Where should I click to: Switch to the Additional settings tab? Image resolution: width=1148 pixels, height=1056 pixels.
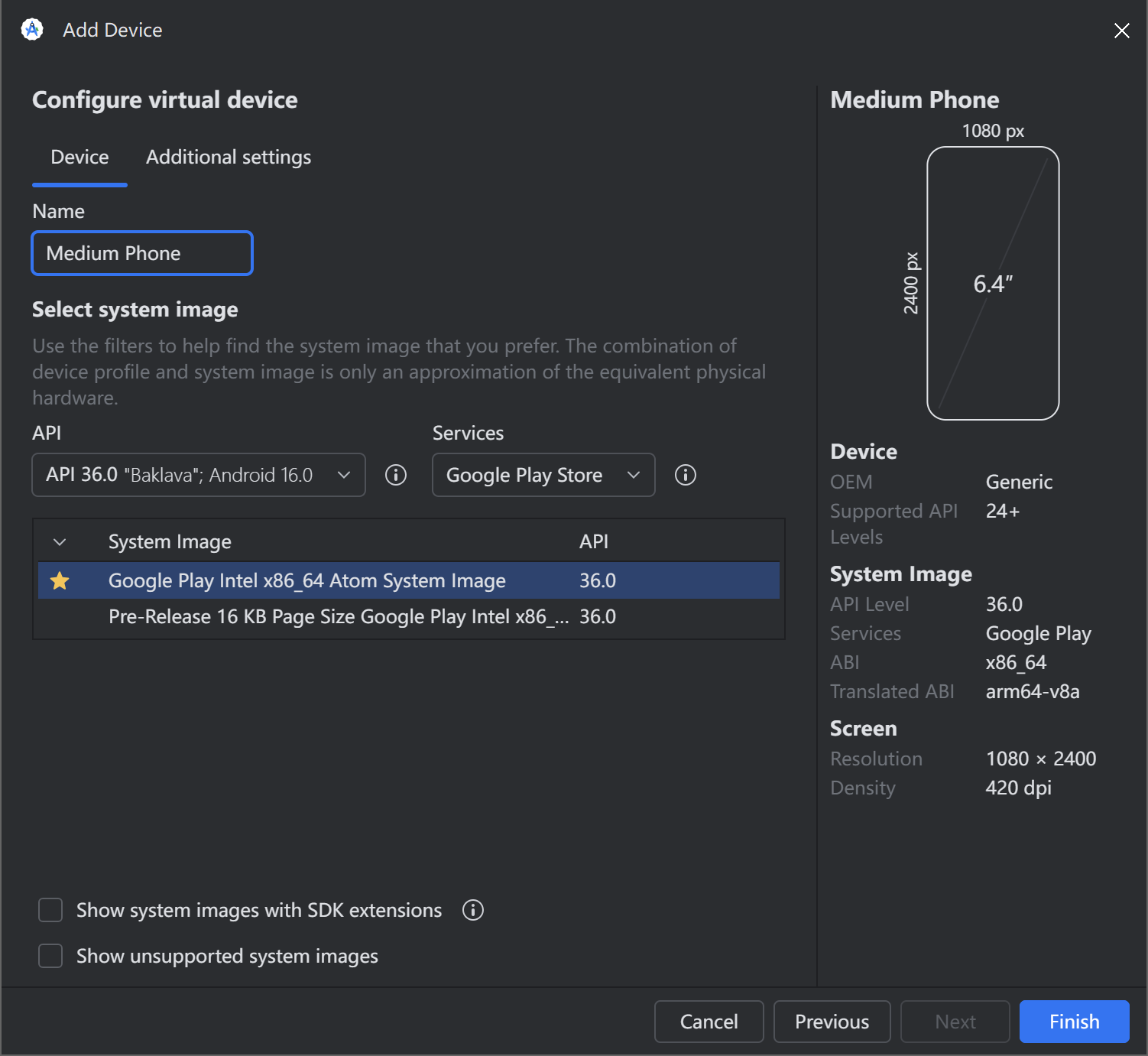tap(229, 158)
